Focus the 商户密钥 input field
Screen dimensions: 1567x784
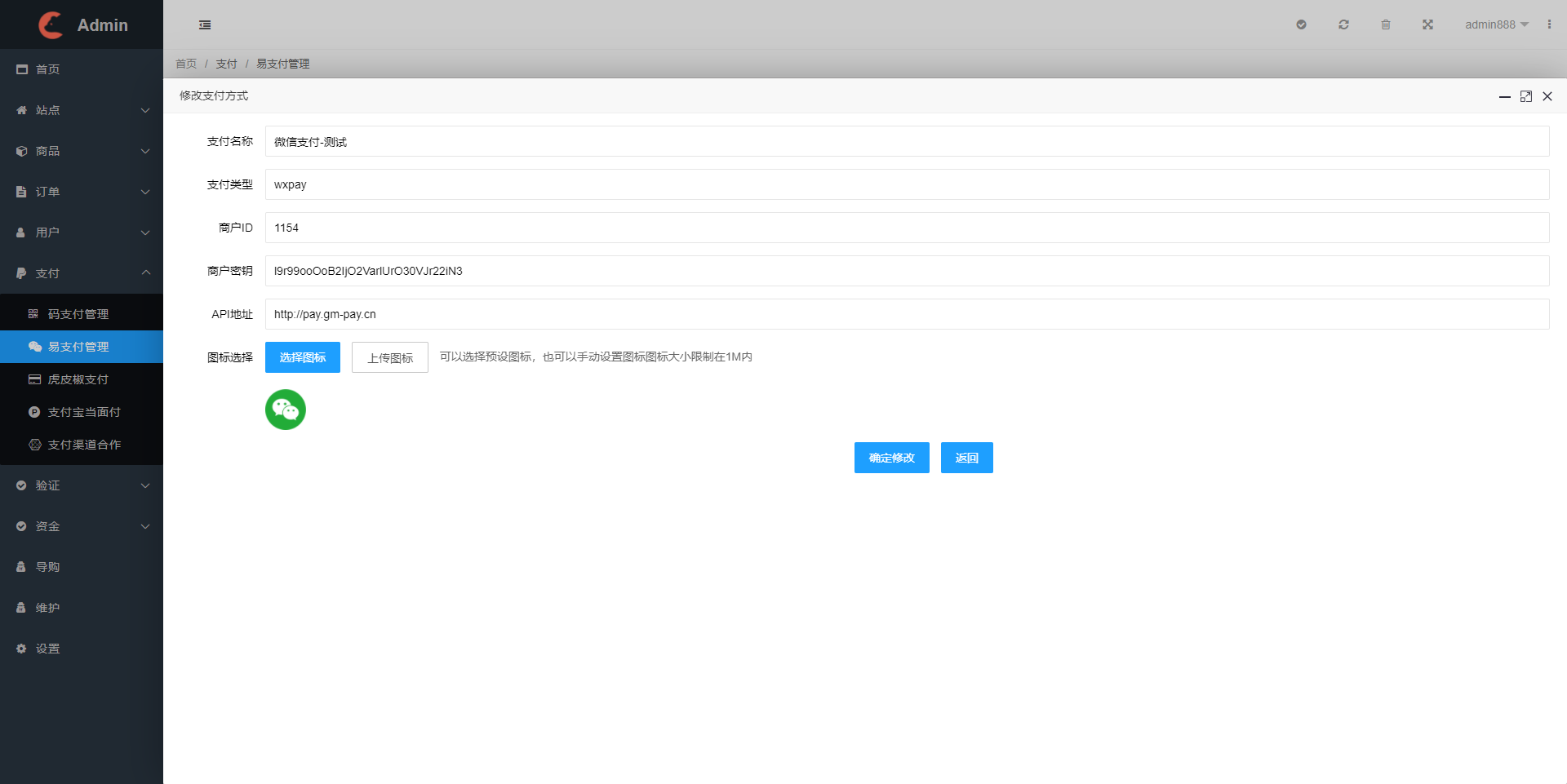[907, 271]
